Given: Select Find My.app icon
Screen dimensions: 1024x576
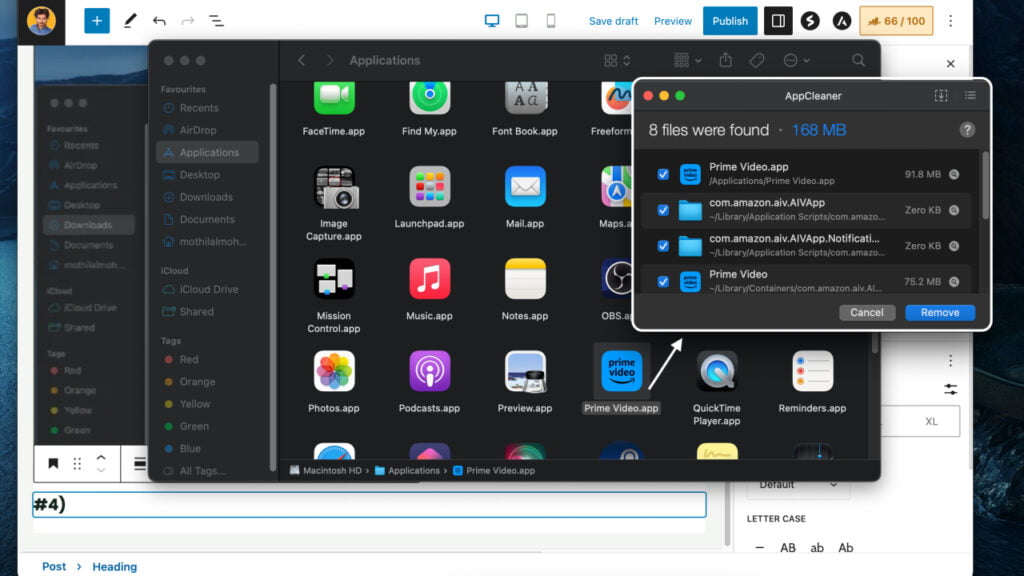Looking at the screenshot, I should point(429,98).
